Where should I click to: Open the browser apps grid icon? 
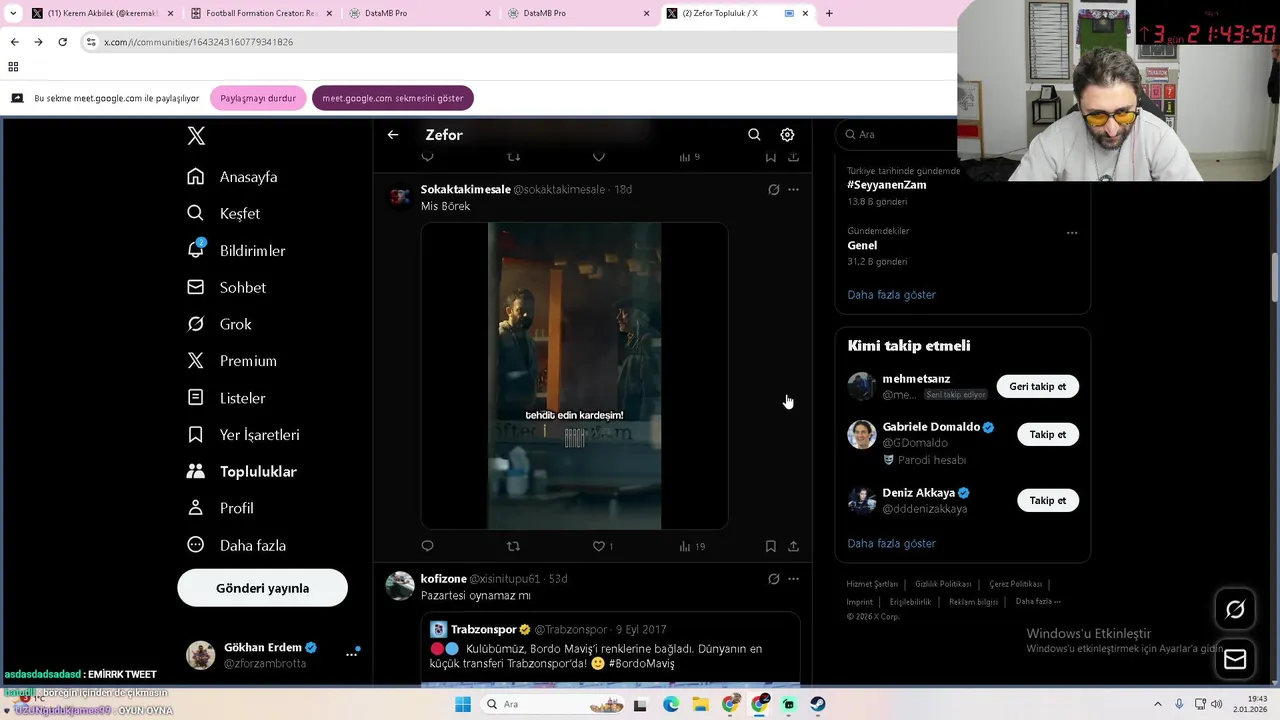click(13, 67)
